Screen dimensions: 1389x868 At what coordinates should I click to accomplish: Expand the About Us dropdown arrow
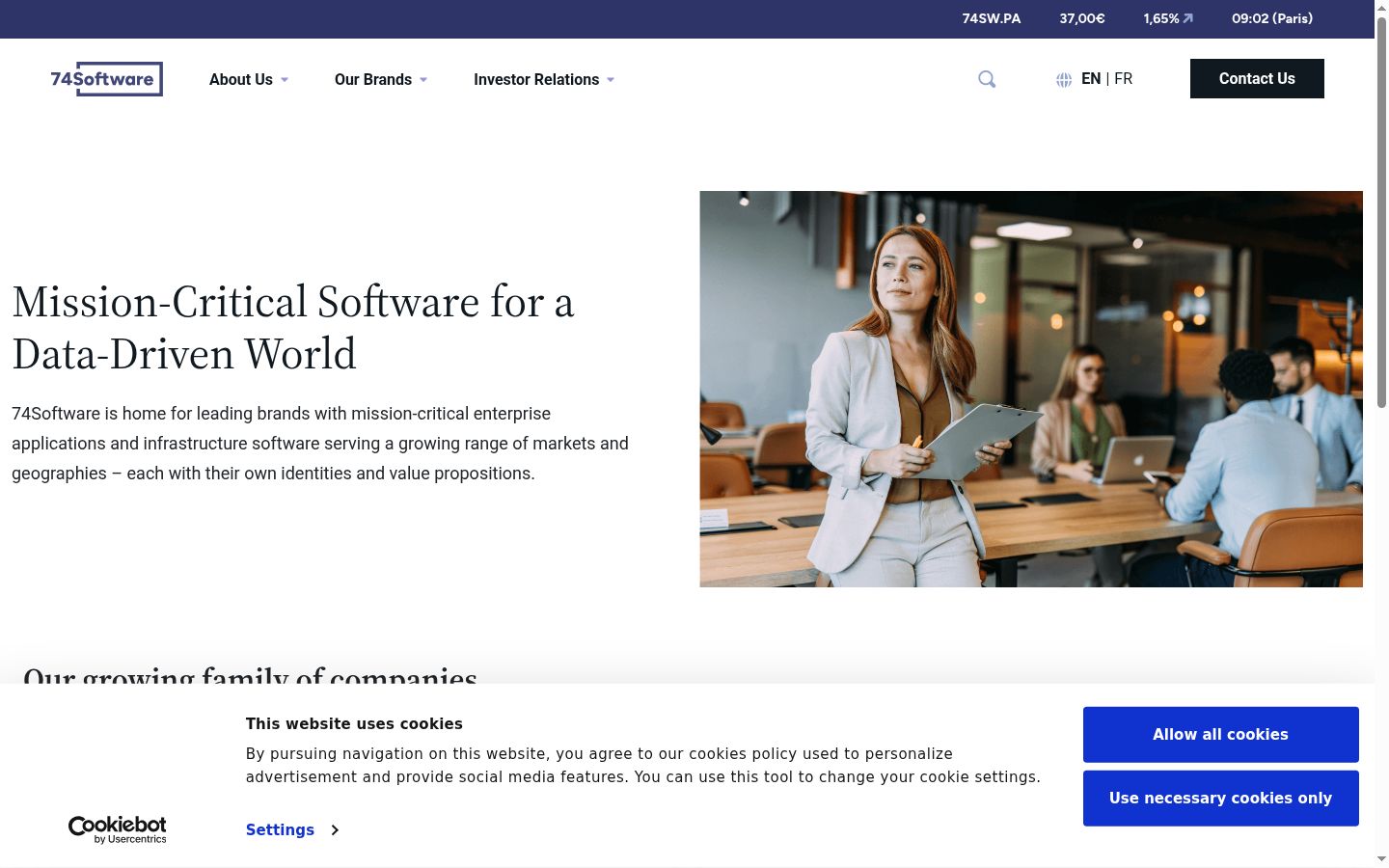[x=285, y=80]
